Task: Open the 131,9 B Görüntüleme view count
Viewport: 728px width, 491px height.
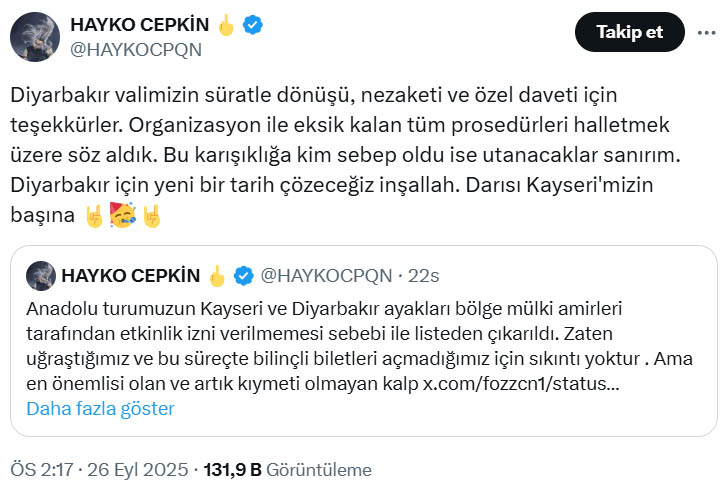Action: [x=287, y=470]
